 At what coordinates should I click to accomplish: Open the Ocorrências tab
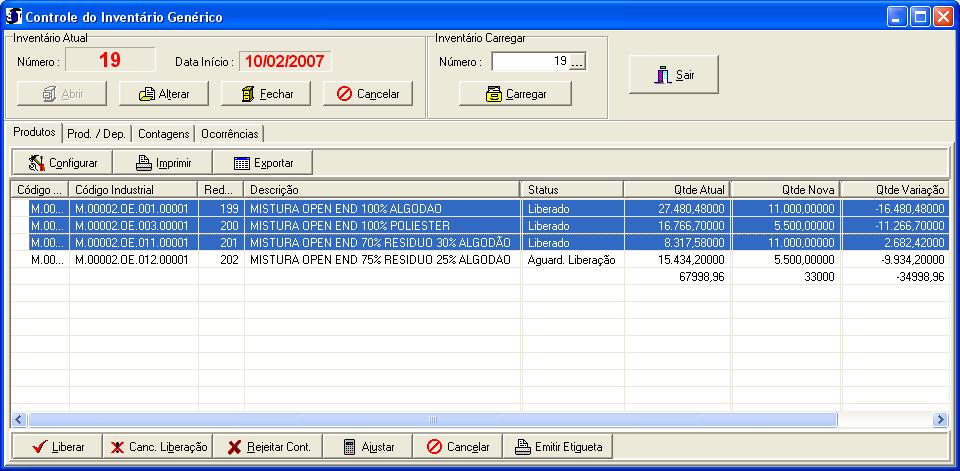point(229,134)
